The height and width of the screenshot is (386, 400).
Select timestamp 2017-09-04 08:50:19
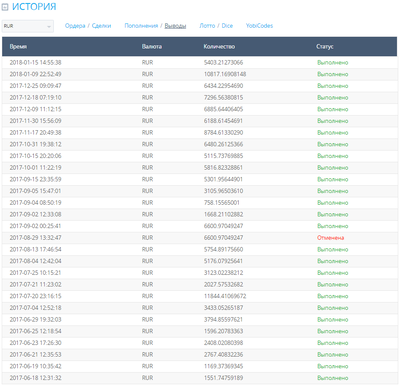[35, 203]
